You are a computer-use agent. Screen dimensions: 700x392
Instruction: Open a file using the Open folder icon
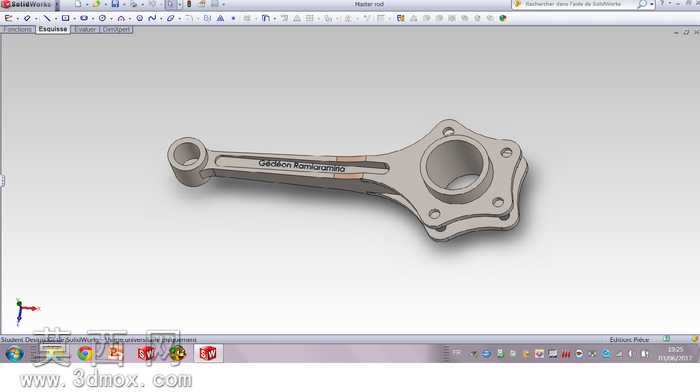tap(96, 4)
